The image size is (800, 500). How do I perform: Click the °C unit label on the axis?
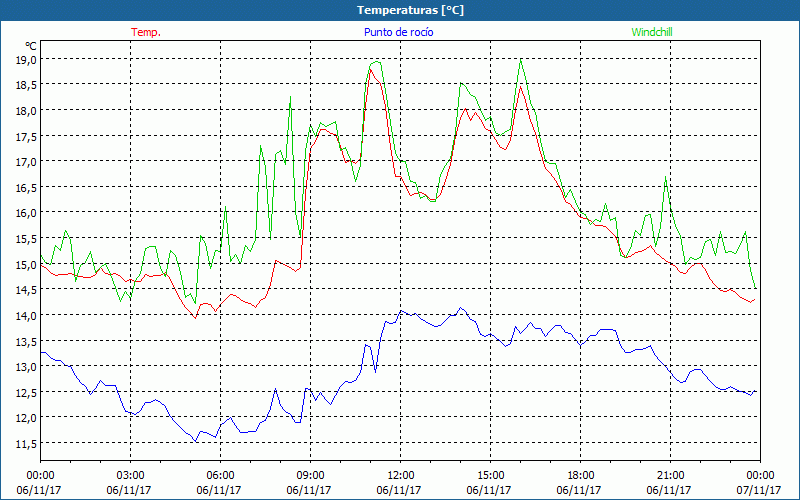31,46
